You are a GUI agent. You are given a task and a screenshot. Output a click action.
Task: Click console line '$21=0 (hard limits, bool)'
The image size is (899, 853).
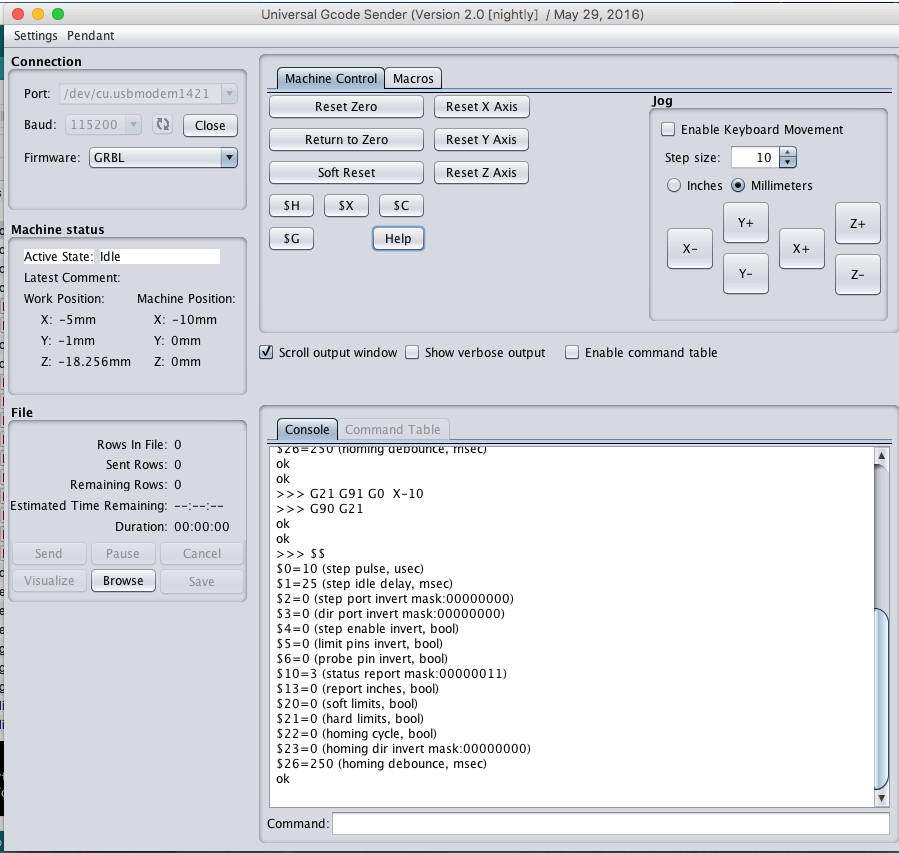(350, 719)
